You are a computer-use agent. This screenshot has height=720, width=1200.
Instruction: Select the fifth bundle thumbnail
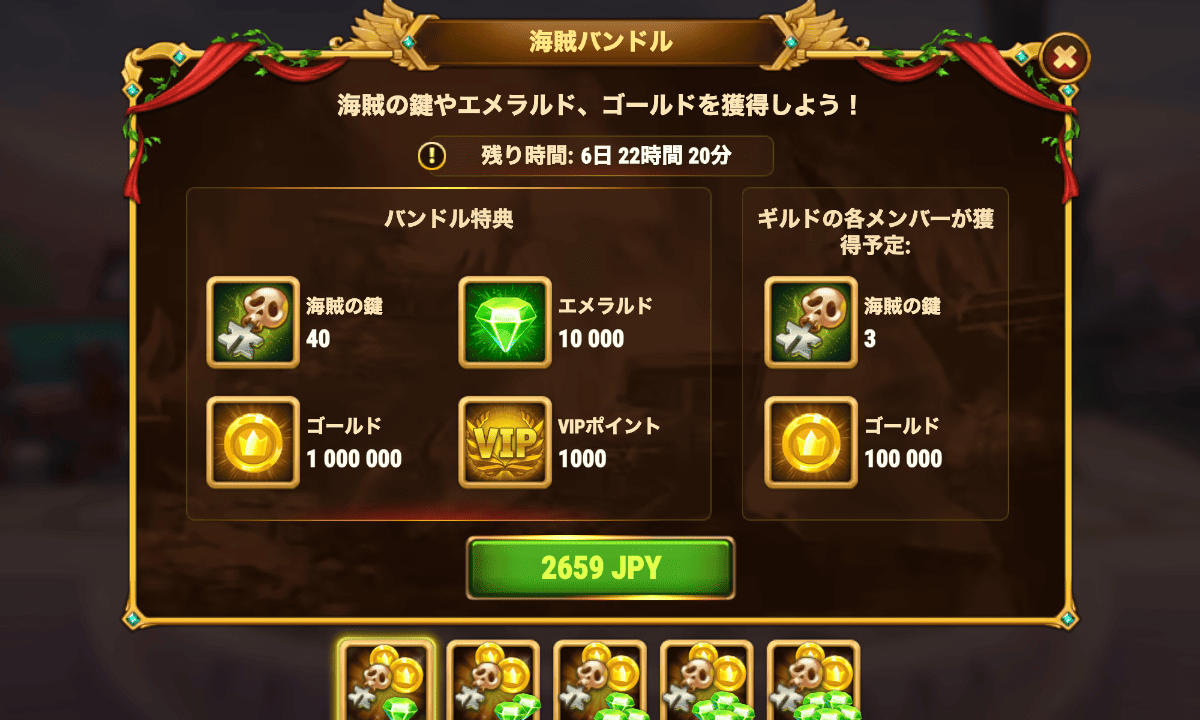[x=813, y=680]
